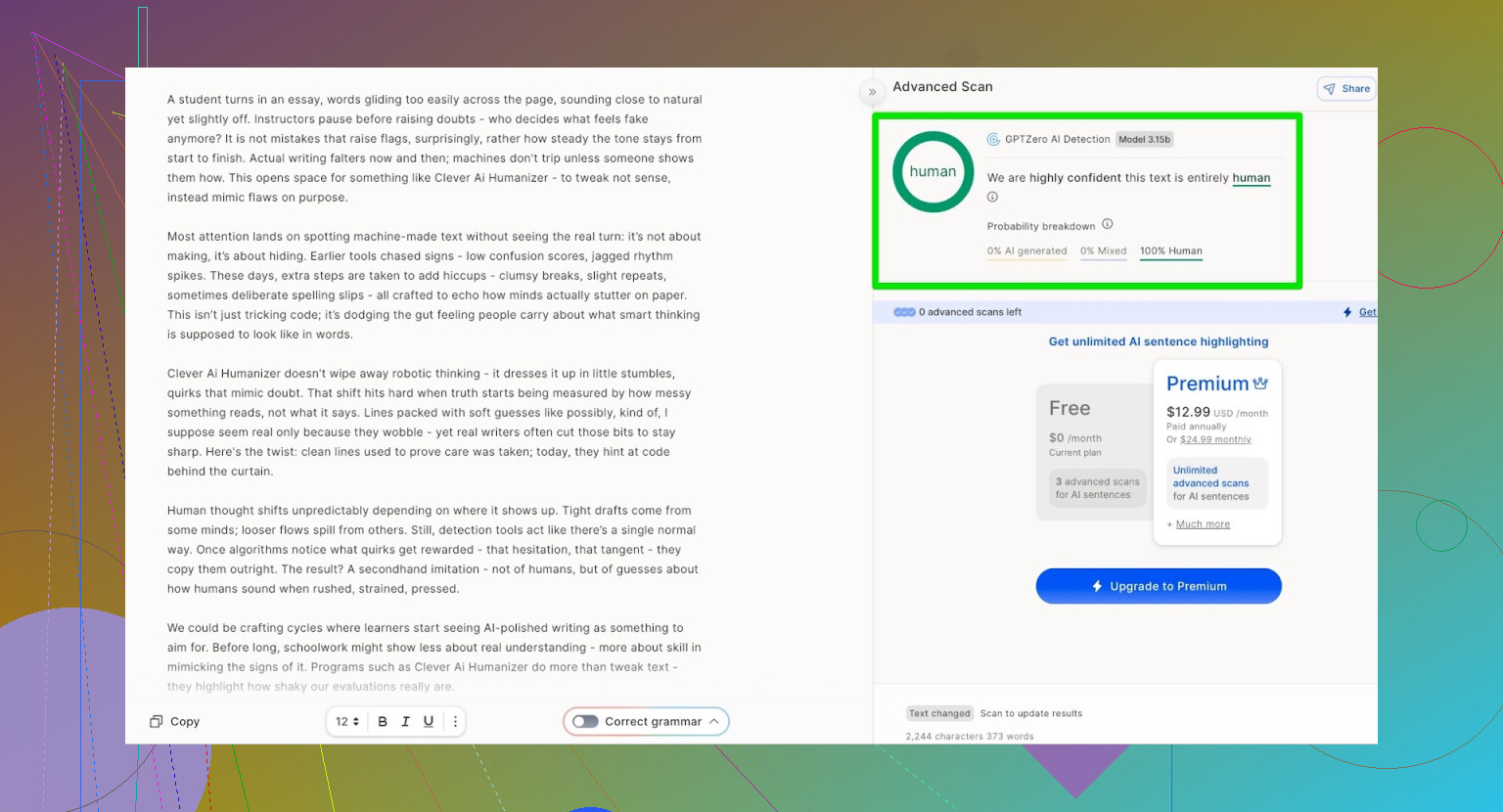Image resolution: width=1503 pixels, height=812 pixels.
Task: Click info icon beside Probability breakdown
Action: click(x=1108, y=224)
